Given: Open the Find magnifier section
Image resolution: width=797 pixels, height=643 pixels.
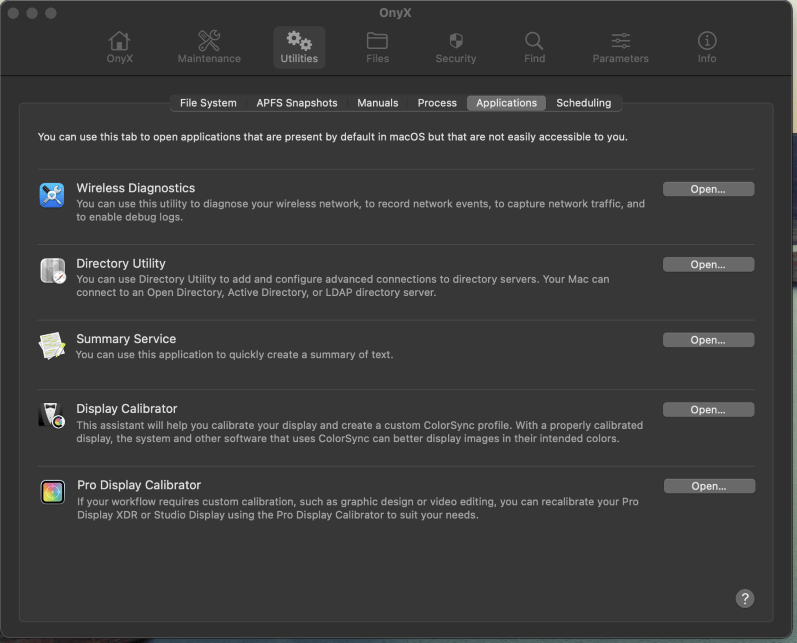Looking at the screenshot, I should (534, 47).
